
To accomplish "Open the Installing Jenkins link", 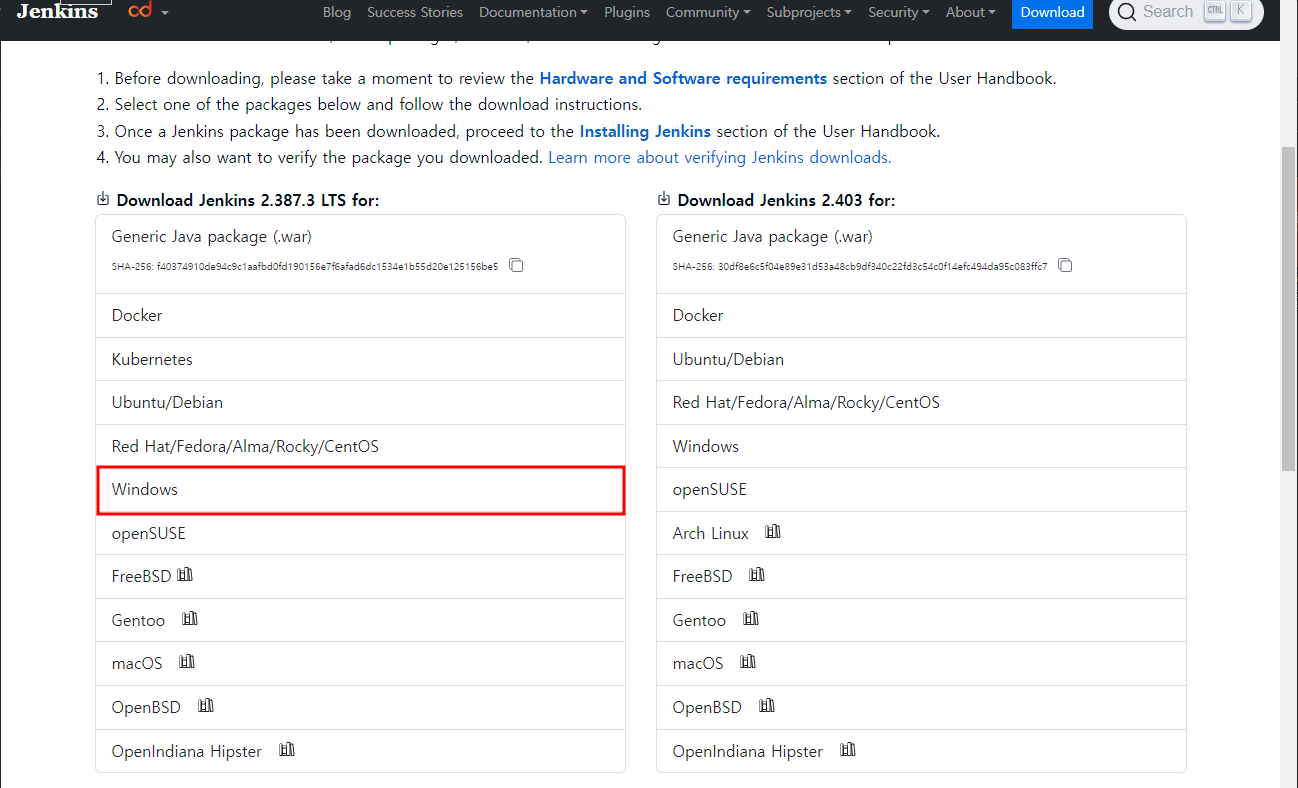I will click(x=645, y=131).
